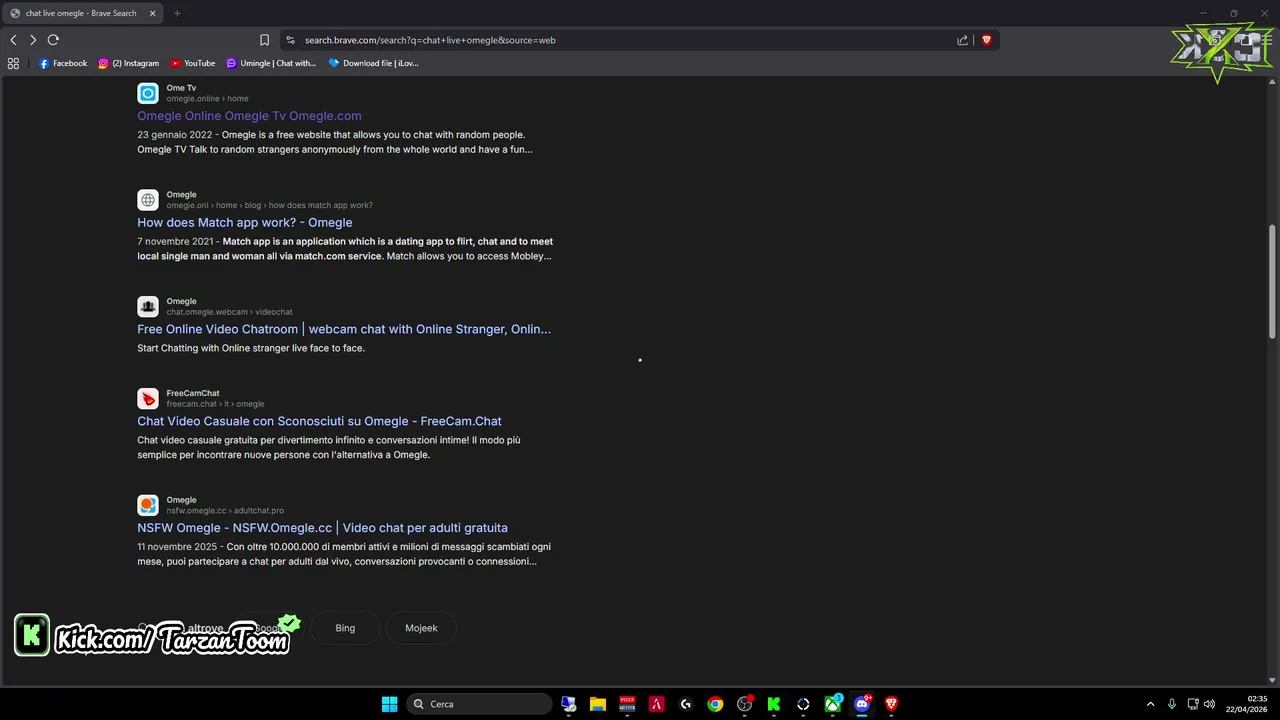
Task: Reload the Brave Search page
Action: (53, 40)
